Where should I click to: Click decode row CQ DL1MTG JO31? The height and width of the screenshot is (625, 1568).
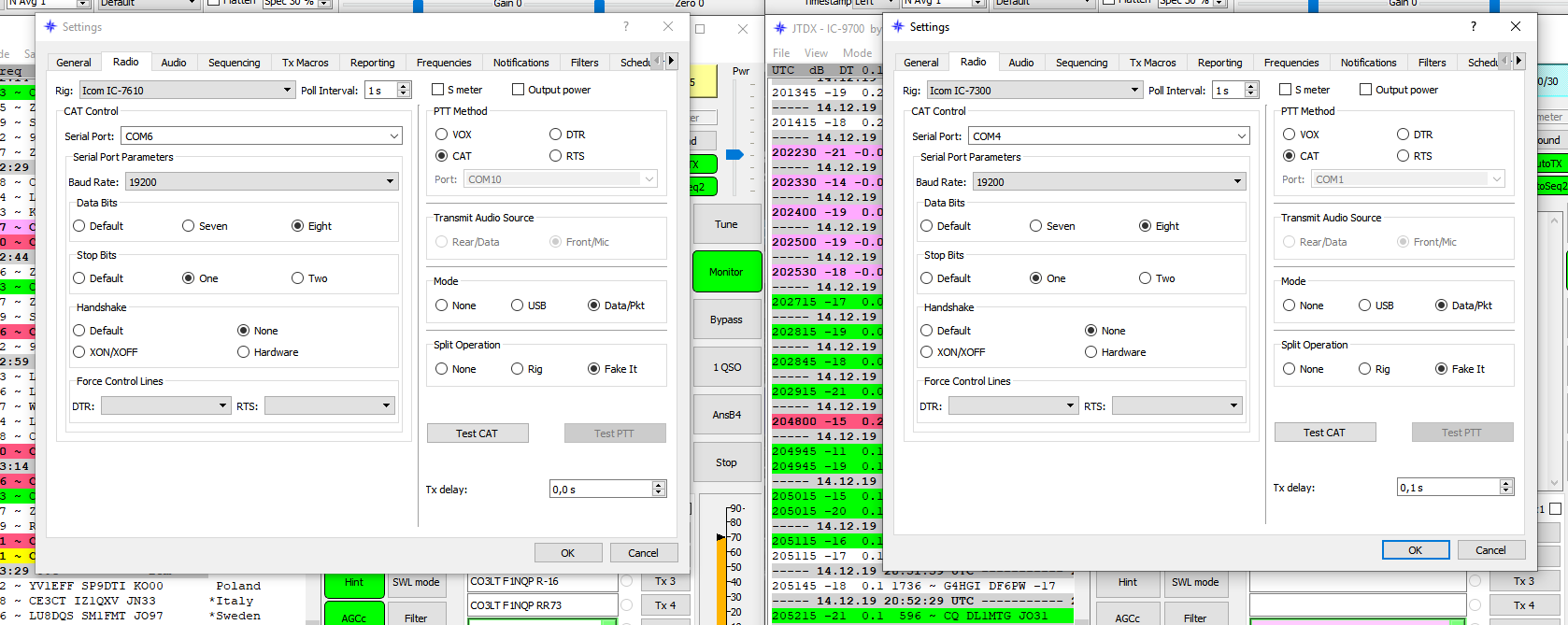pos(921,617)
